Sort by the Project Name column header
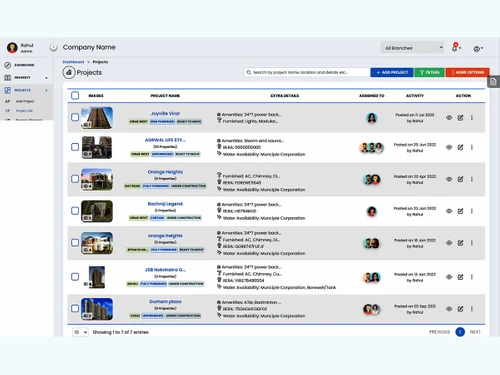This screenshot has width=500, height=375. coord(165,96)
